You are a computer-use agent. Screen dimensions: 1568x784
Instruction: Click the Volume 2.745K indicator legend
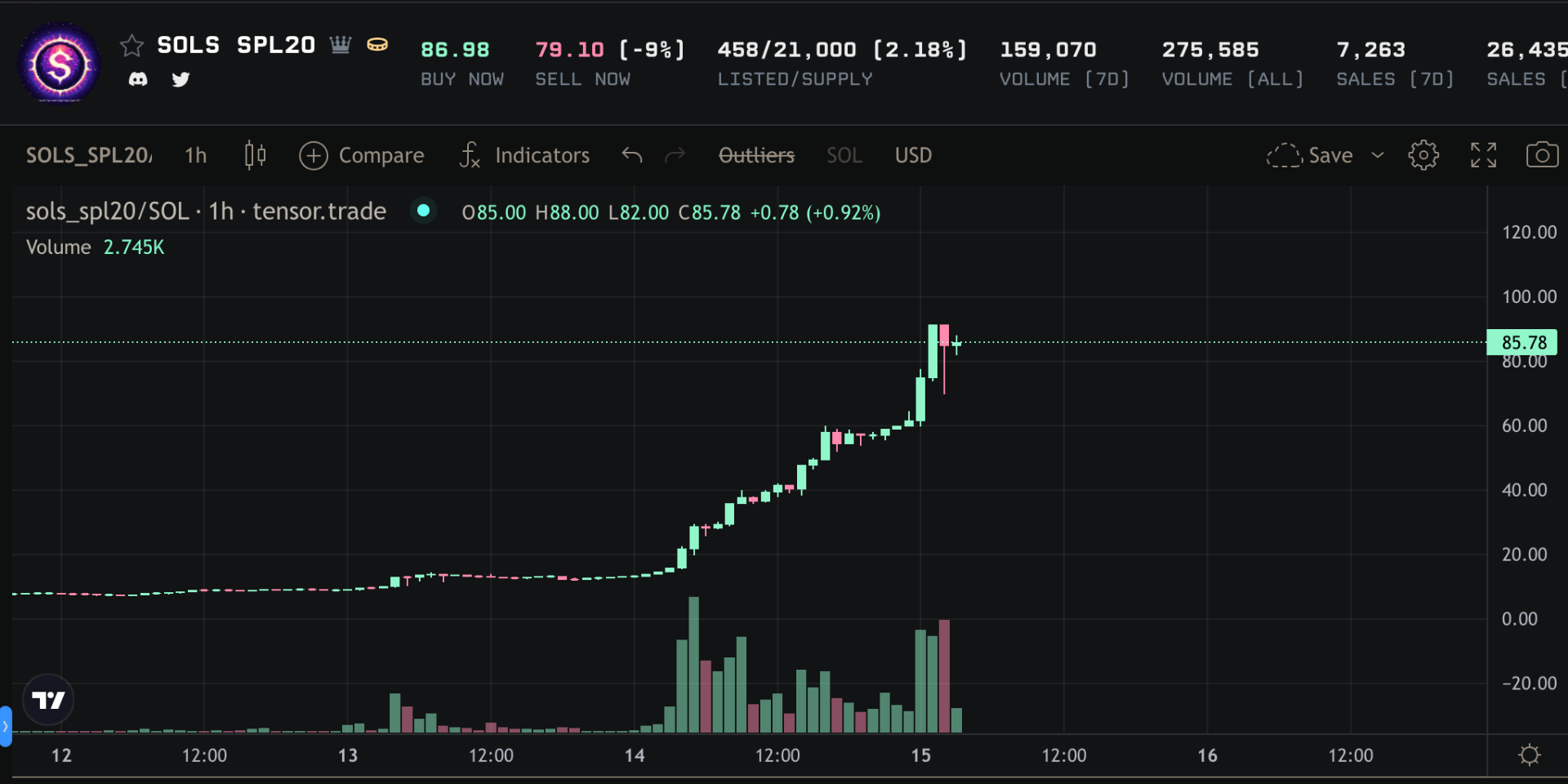[95, 247]
